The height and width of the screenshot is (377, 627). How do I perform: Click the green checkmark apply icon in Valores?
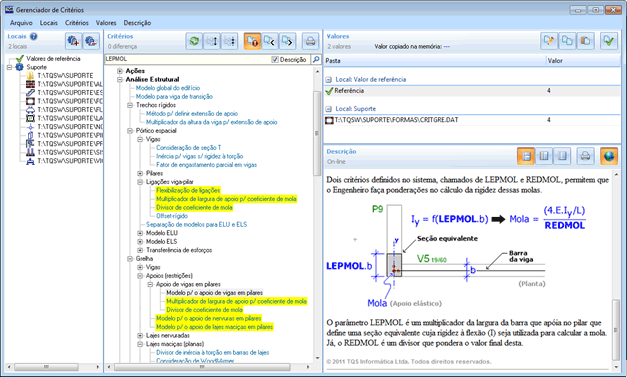pyautogui.click(x=609, y=41)
